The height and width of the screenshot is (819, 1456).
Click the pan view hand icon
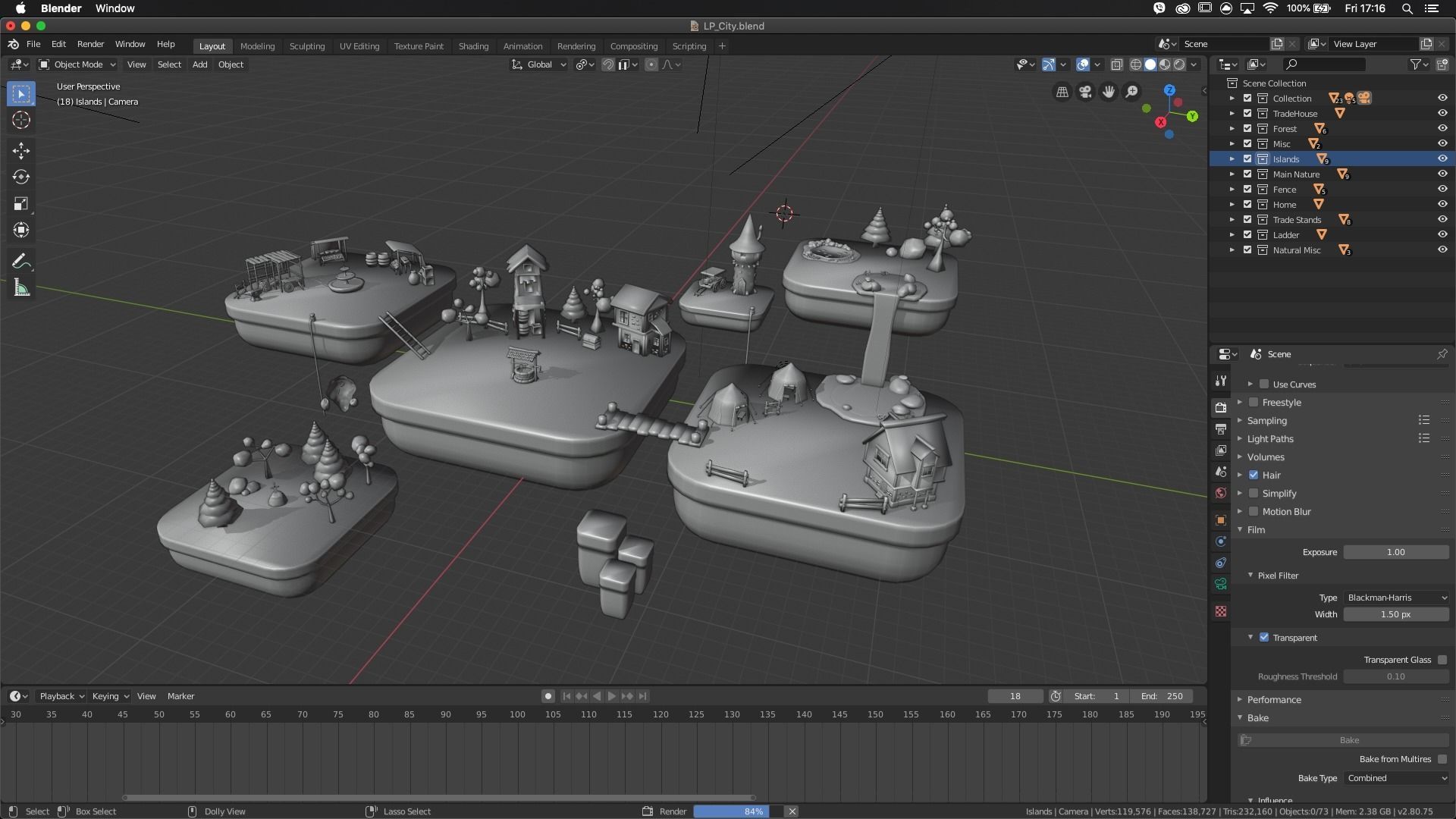point(1109,92)
